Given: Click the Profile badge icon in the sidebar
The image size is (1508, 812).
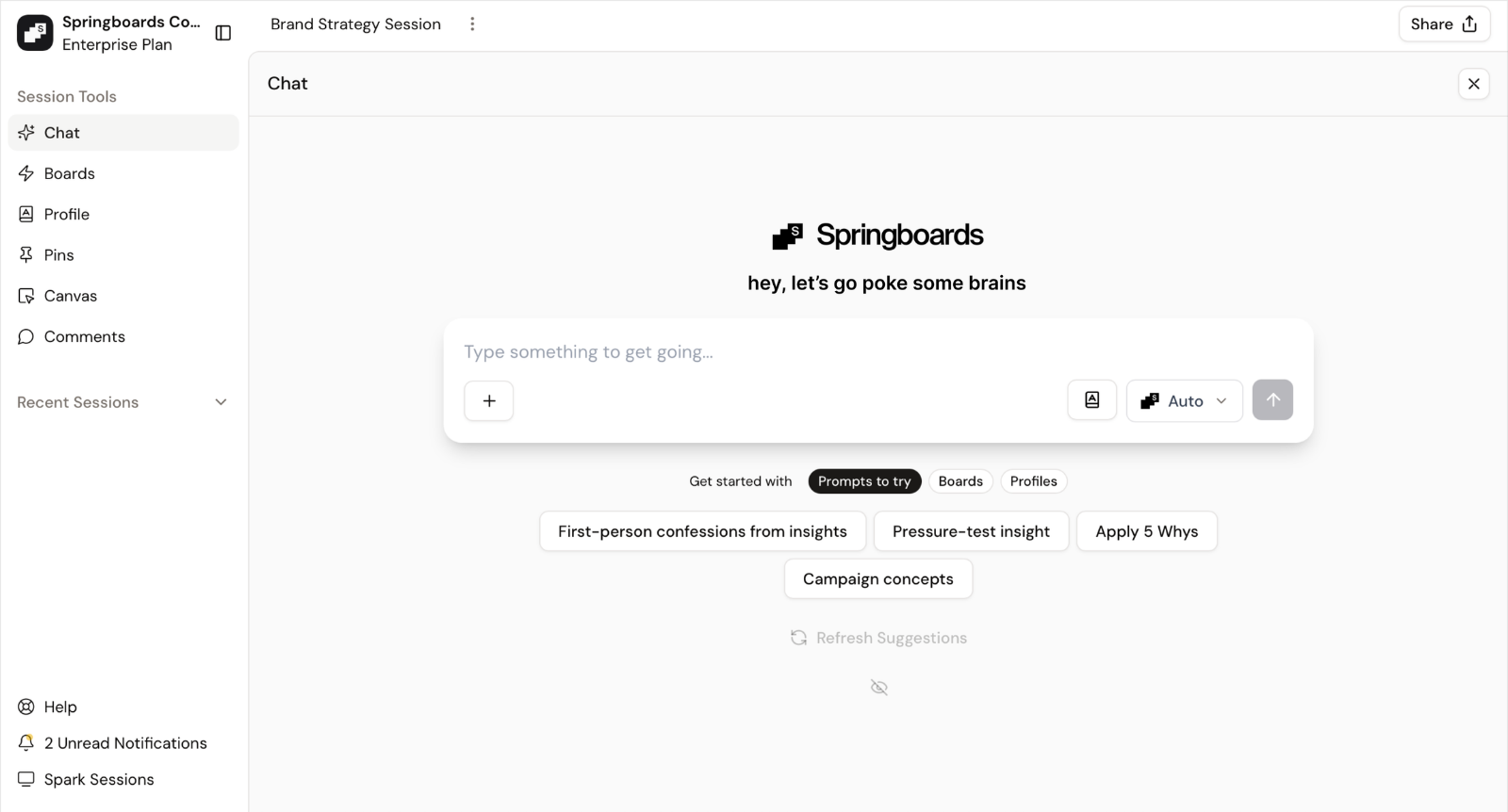Looking at the screenshot, I should click(26, 214).
